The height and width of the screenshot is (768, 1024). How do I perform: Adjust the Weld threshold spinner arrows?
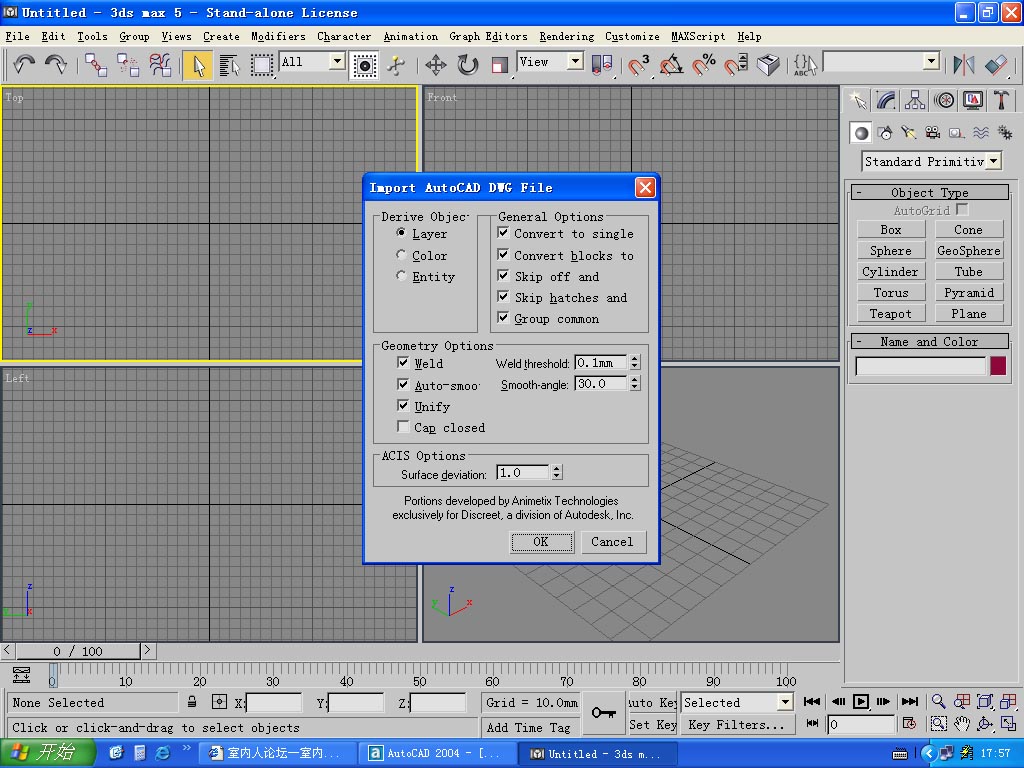(x=635, y=362)
